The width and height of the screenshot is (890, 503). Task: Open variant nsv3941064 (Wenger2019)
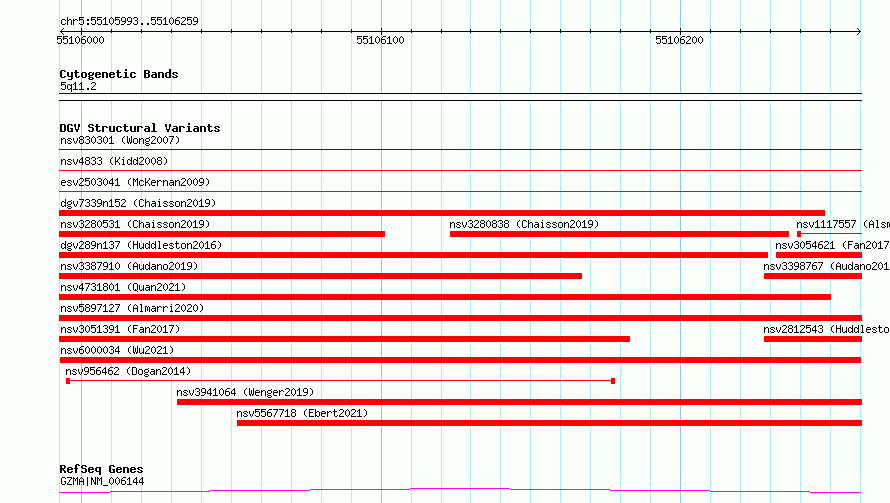pos(245,392)
